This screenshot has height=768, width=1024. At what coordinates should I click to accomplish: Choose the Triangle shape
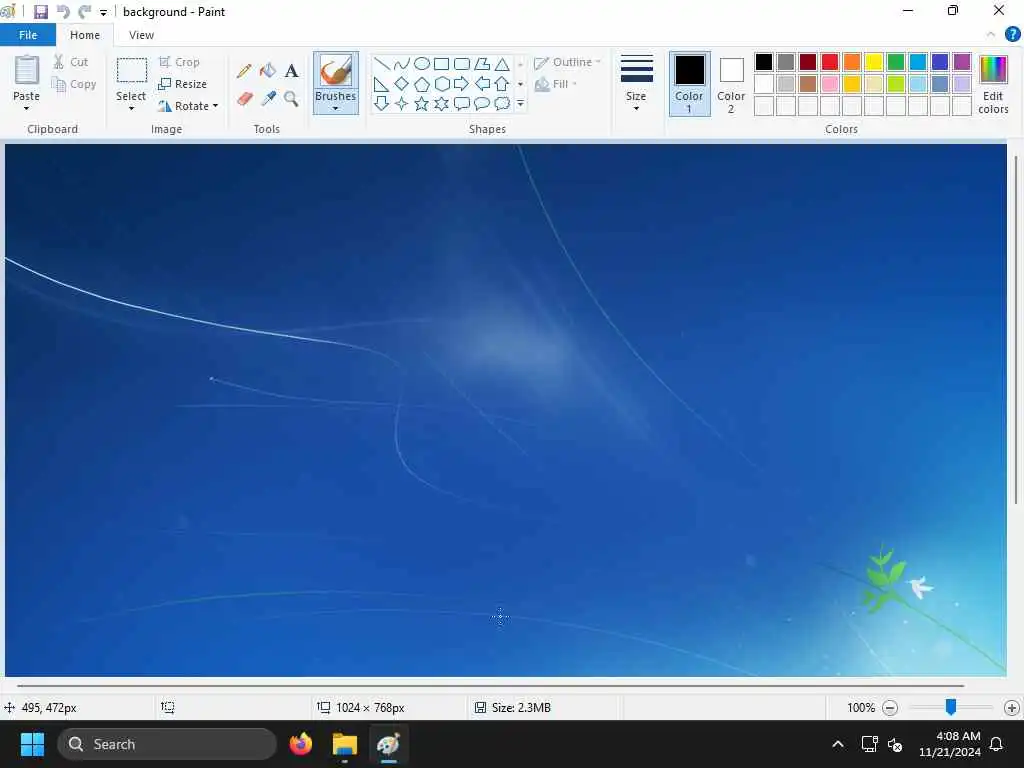click(502, 63)
